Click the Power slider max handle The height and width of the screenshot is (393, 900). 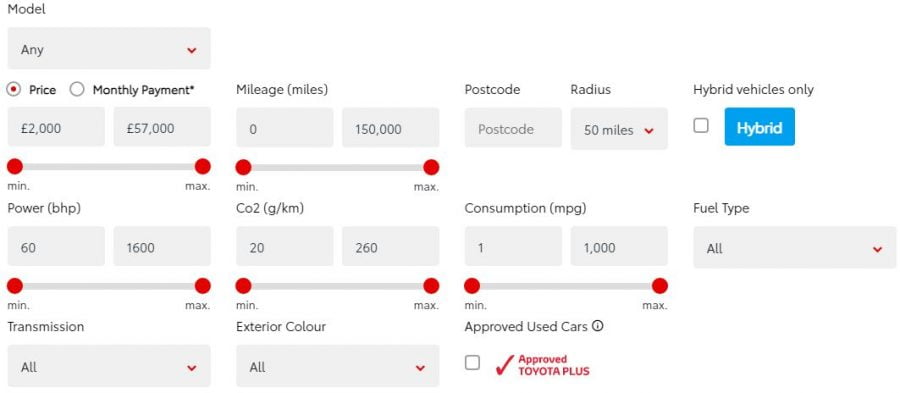pos(203,286)
